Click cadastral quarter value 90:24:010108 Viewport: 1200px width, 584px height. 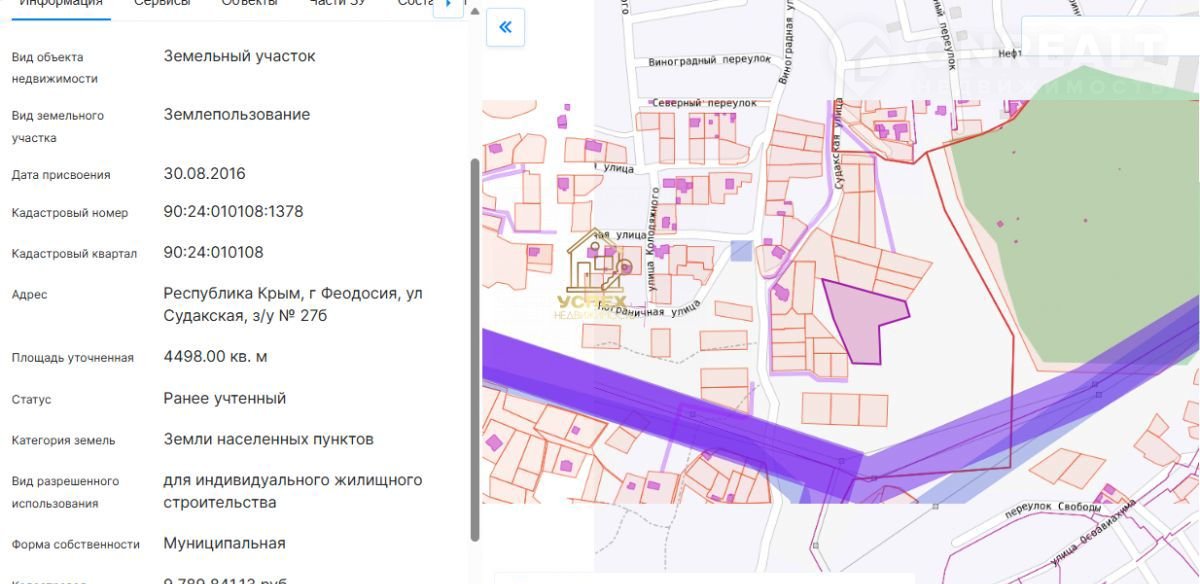pyautogui.click(x=213, y=252)
